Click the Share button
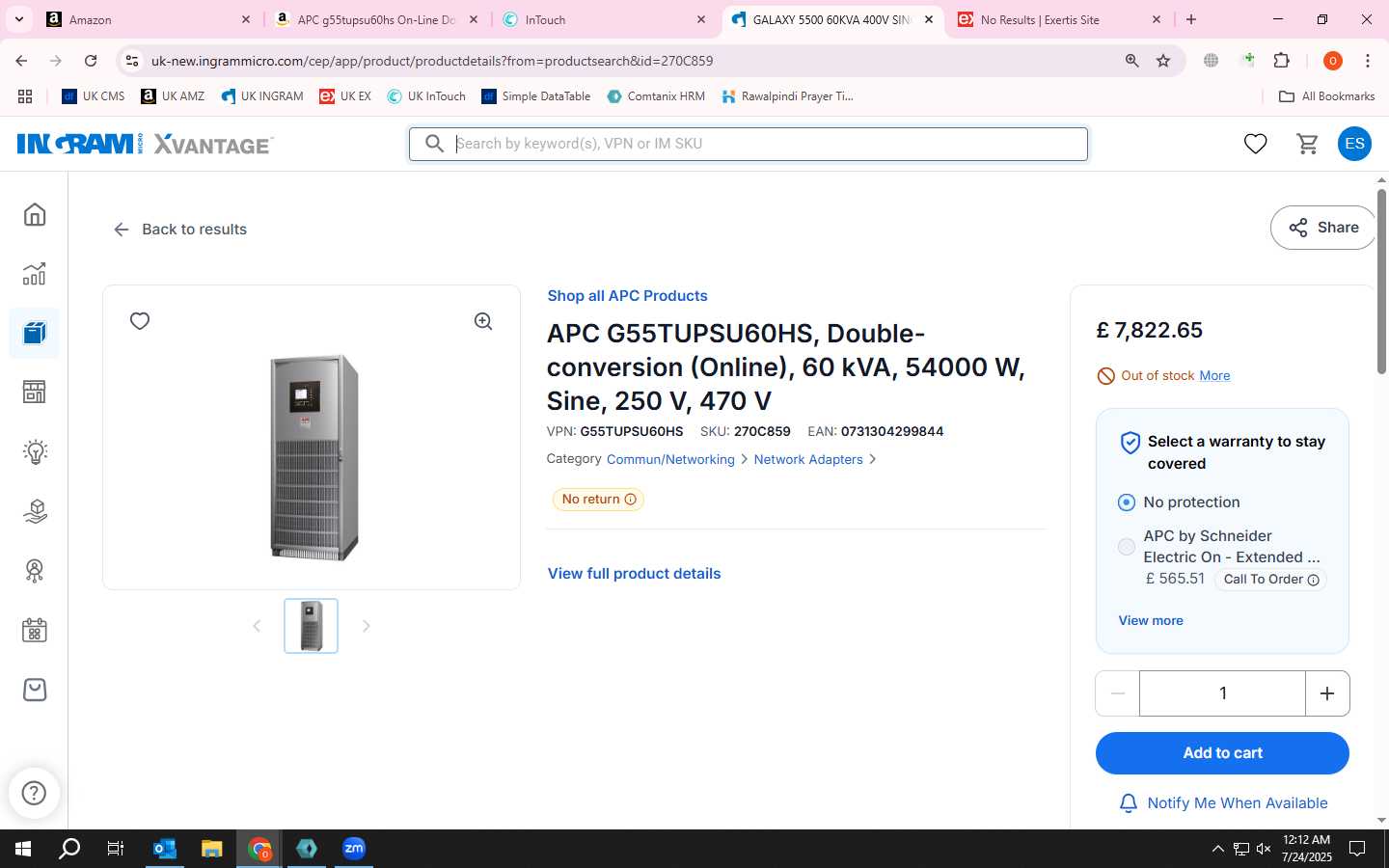The image size is (1389, 868). [1323, 228]
